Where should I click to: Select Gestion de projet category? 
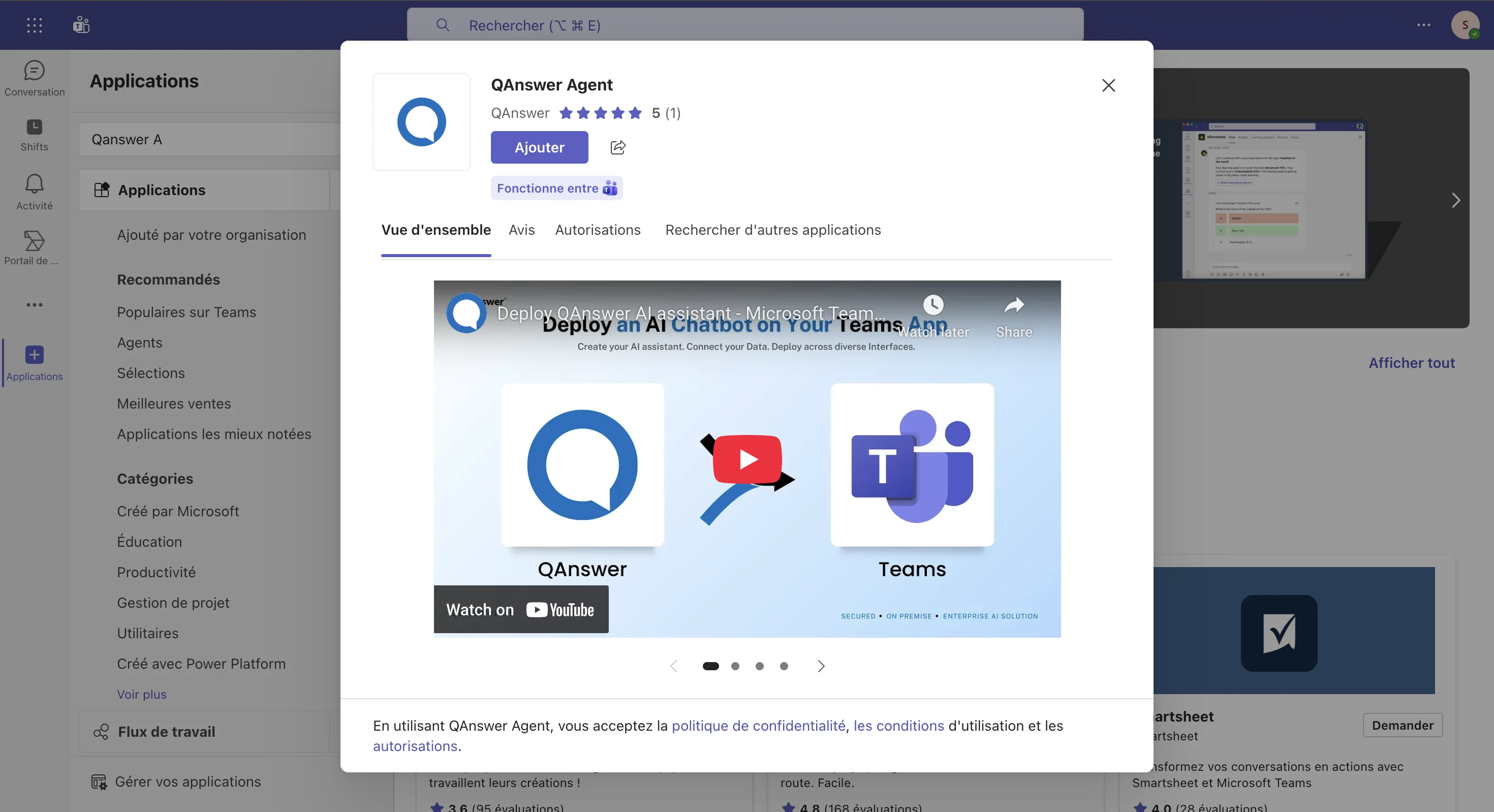173,603
